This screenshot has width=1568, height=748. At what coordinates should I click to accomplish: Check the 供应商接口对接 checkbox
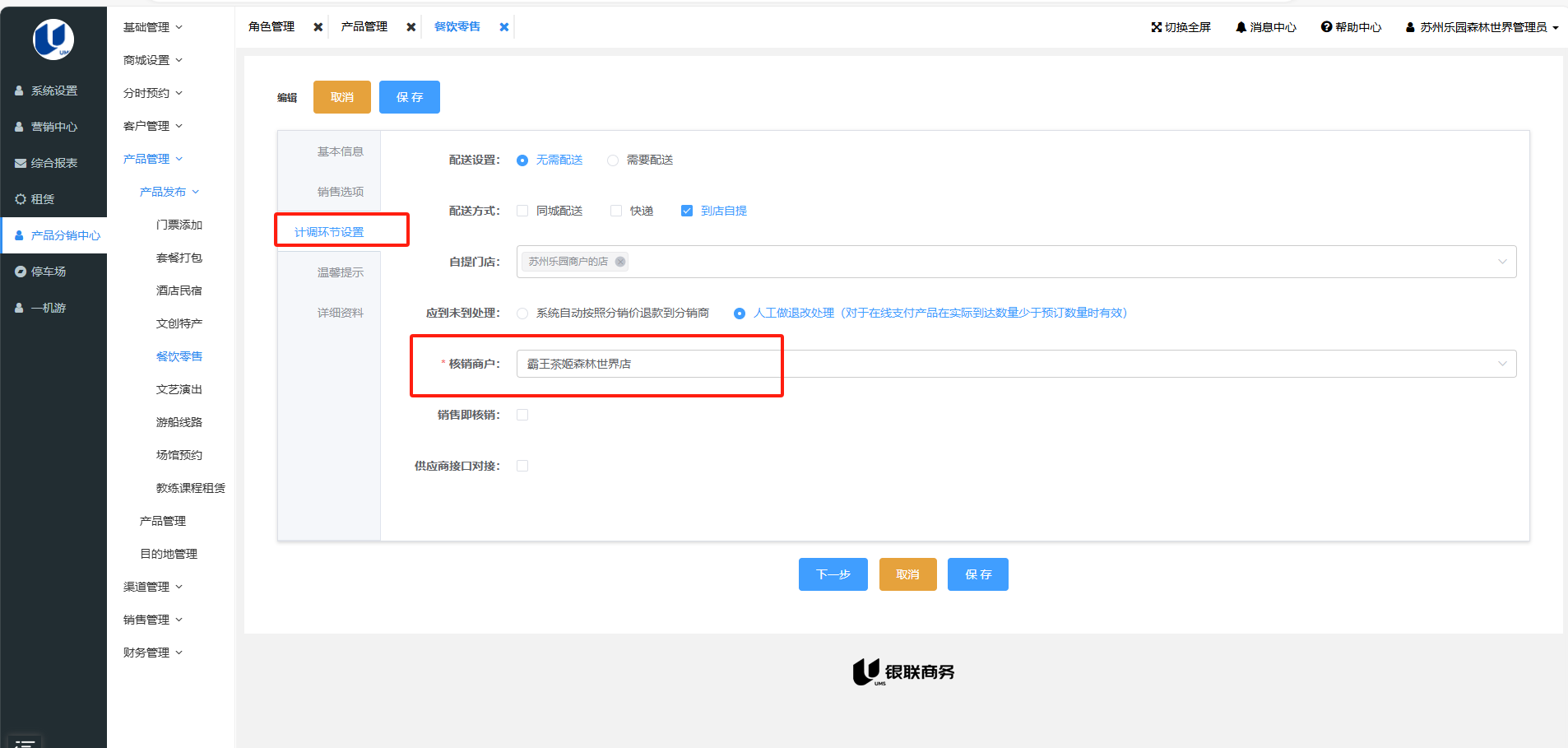pos(522,466)
